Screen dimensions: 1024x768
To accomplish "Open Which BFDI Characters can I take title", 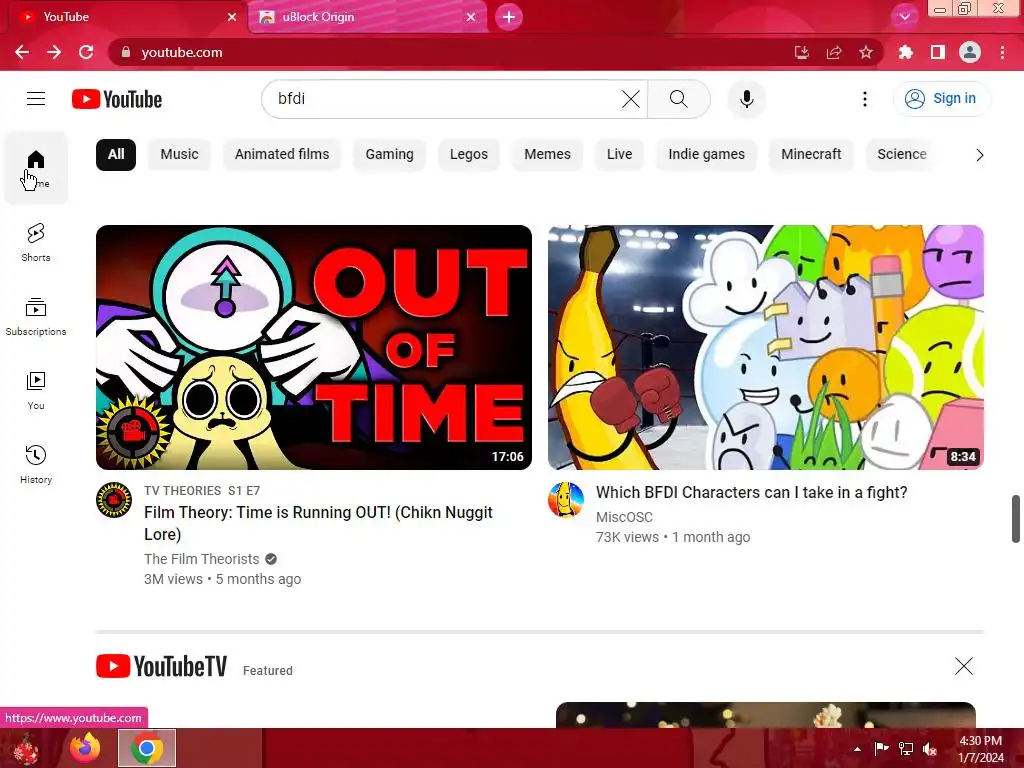I will click(x=752, y=492).
